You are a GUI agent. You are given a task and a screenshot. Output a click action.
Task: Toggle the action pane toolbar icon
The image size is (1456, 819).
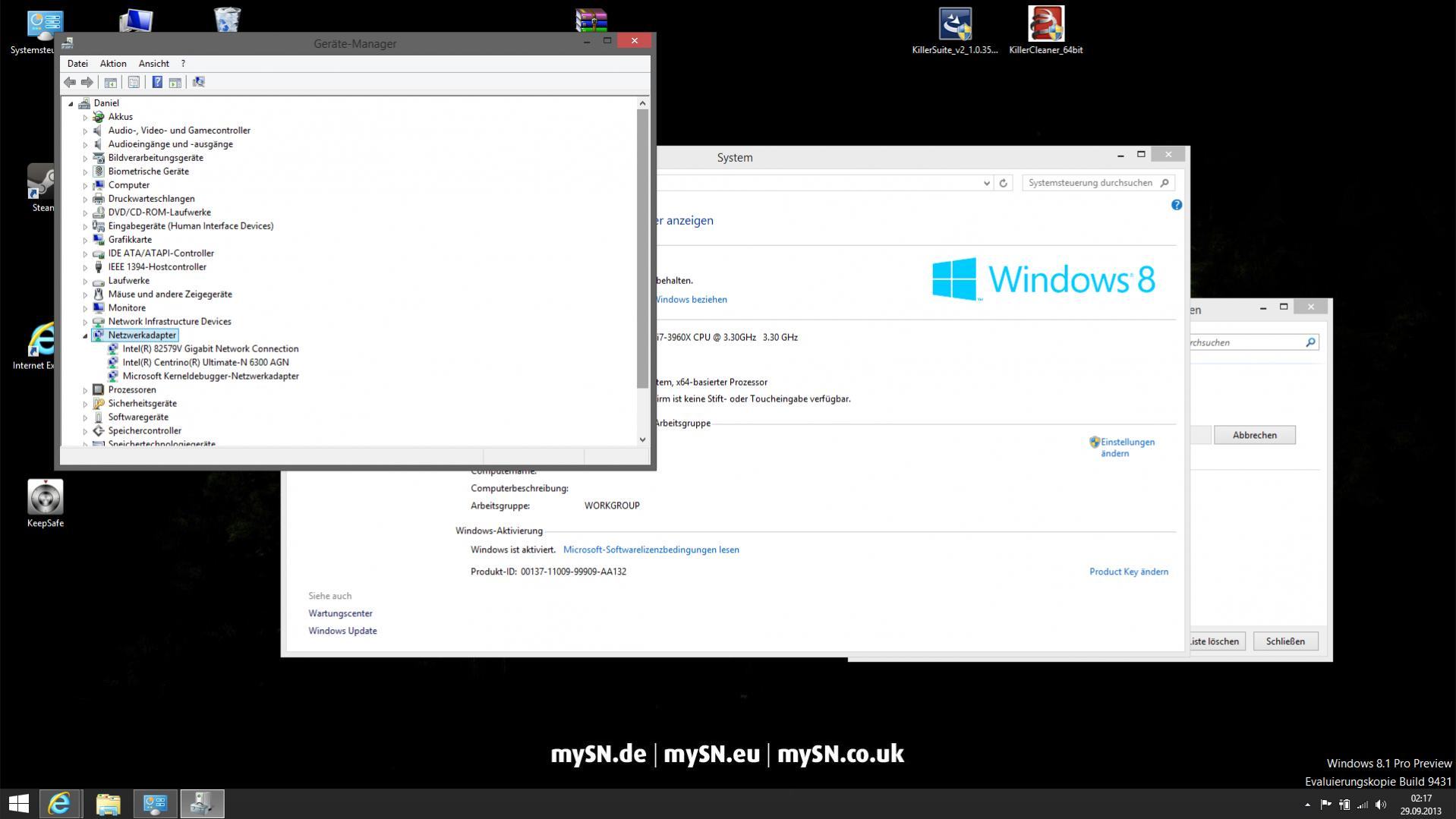click(175, 82)
